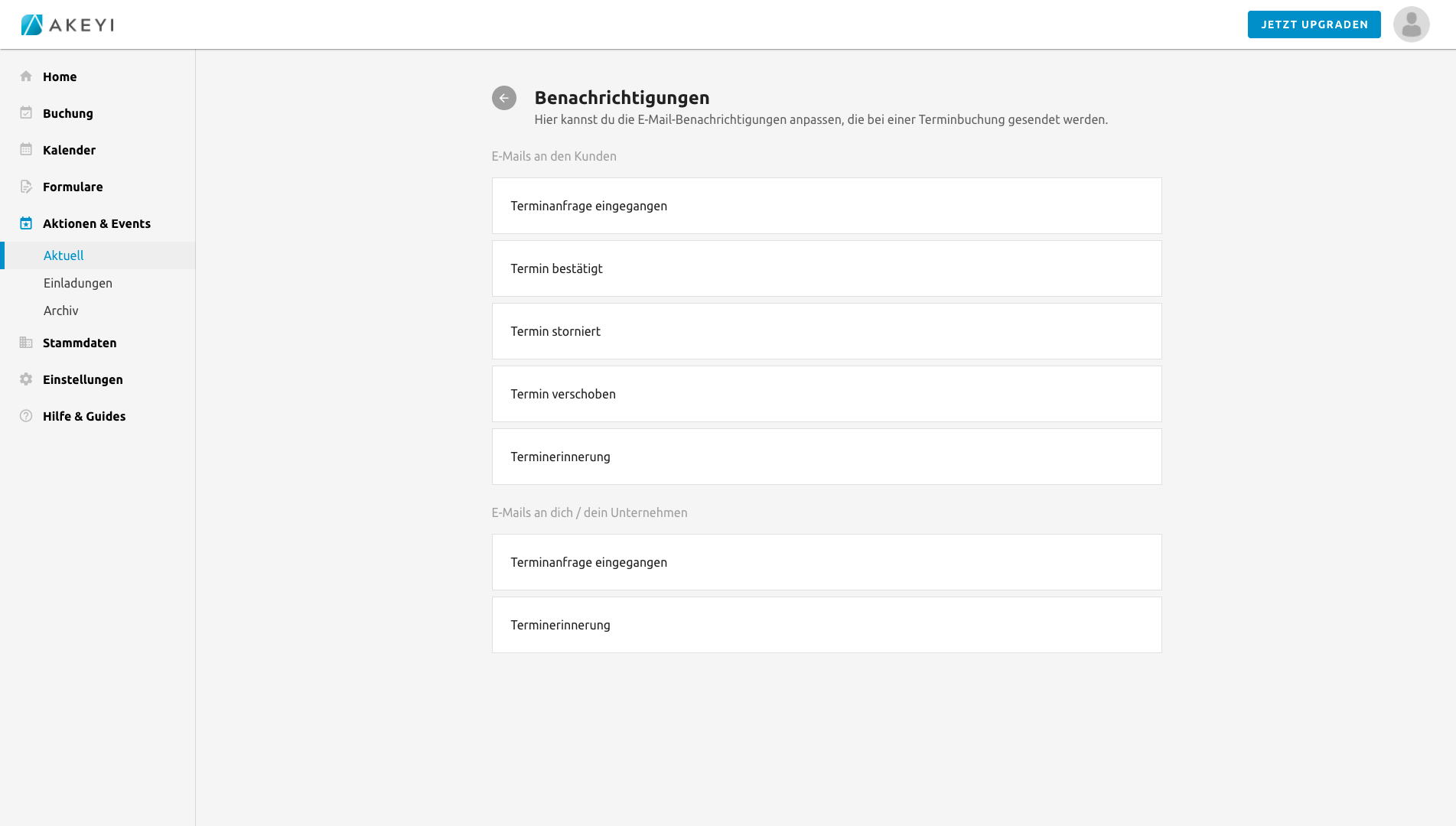
Task: Click the Home house icon
Action: pyautogui.click(x=26, y=76)
